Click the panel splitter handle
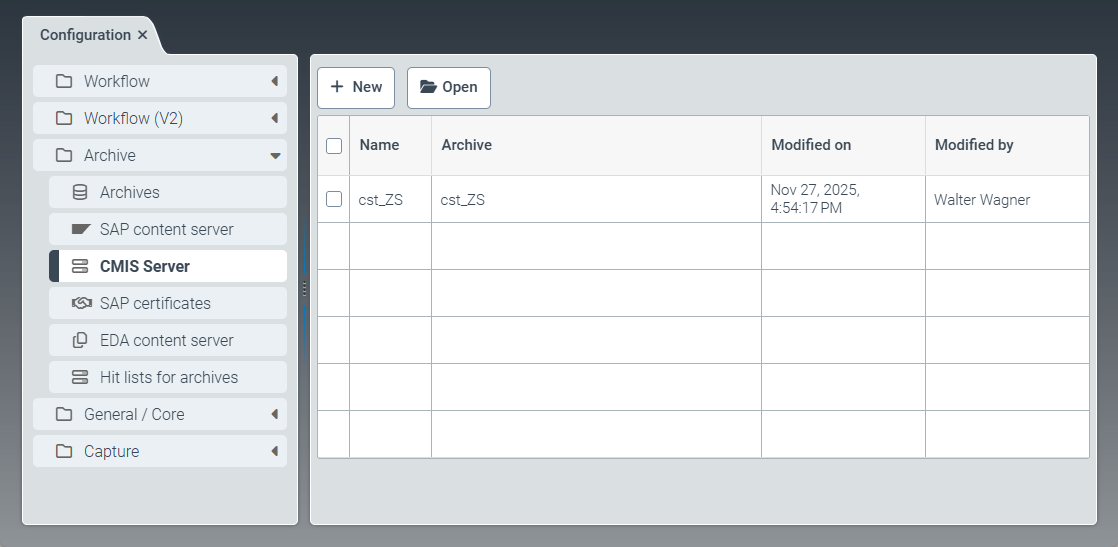 [x=304, y=288]
